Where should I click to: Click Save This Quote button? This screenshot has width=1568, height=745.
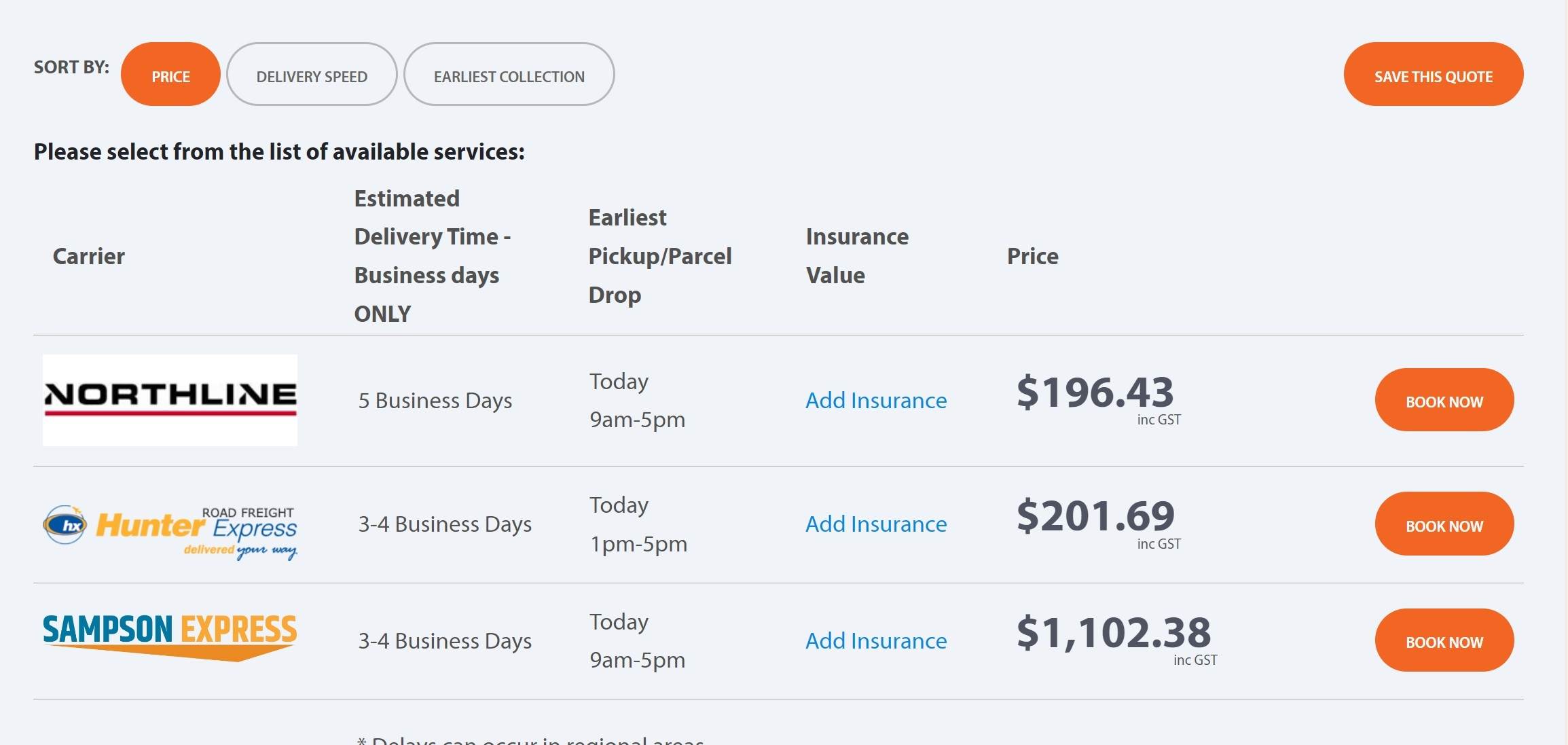[x=1433, y=75]
